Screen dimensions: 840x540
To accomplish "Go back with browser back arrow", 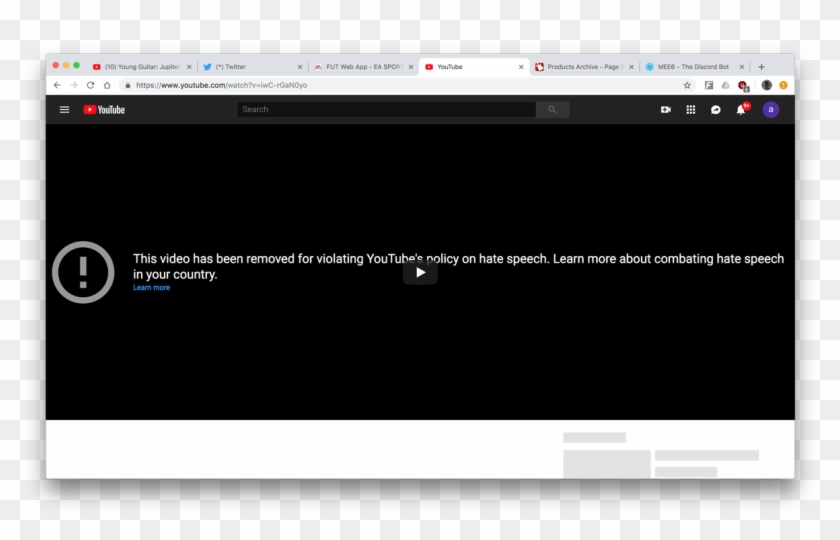I will pyautogui.click(x=57, y=85).
